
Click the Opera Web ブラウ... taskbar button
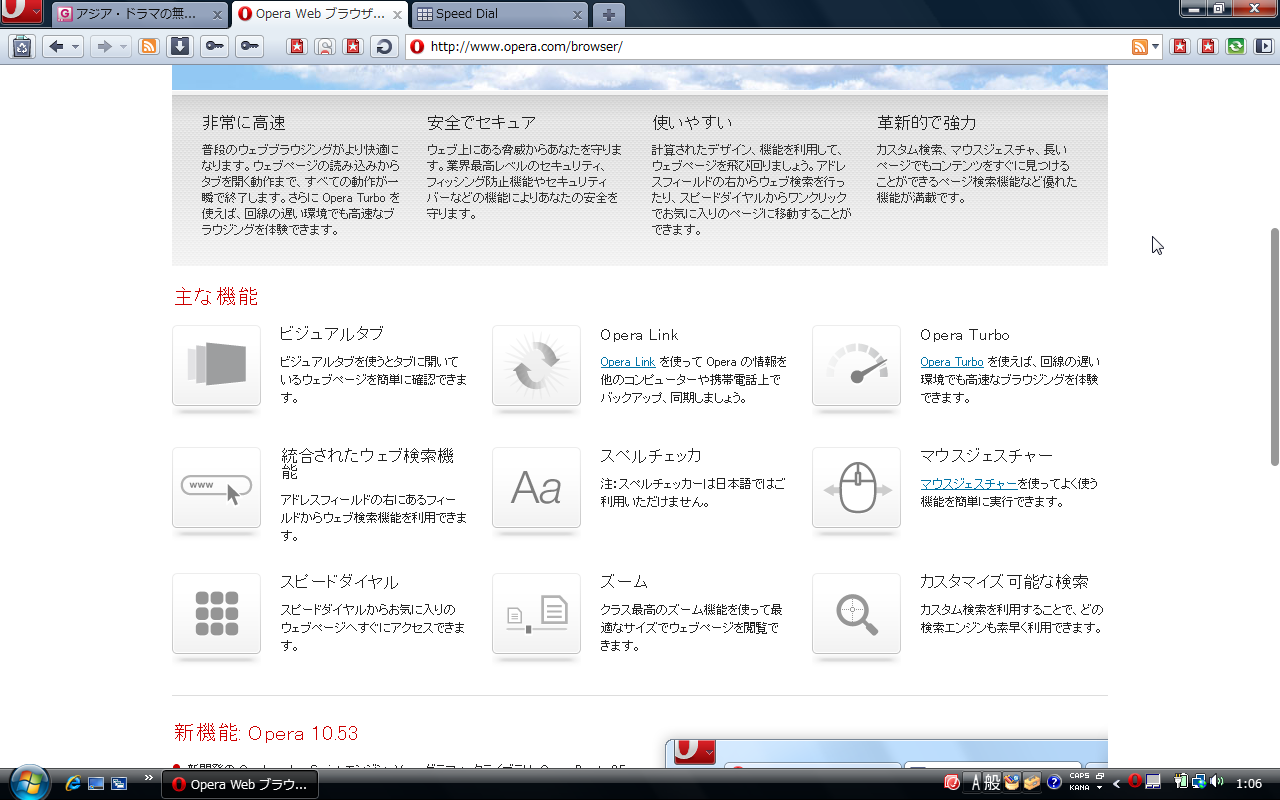(240, 784)
